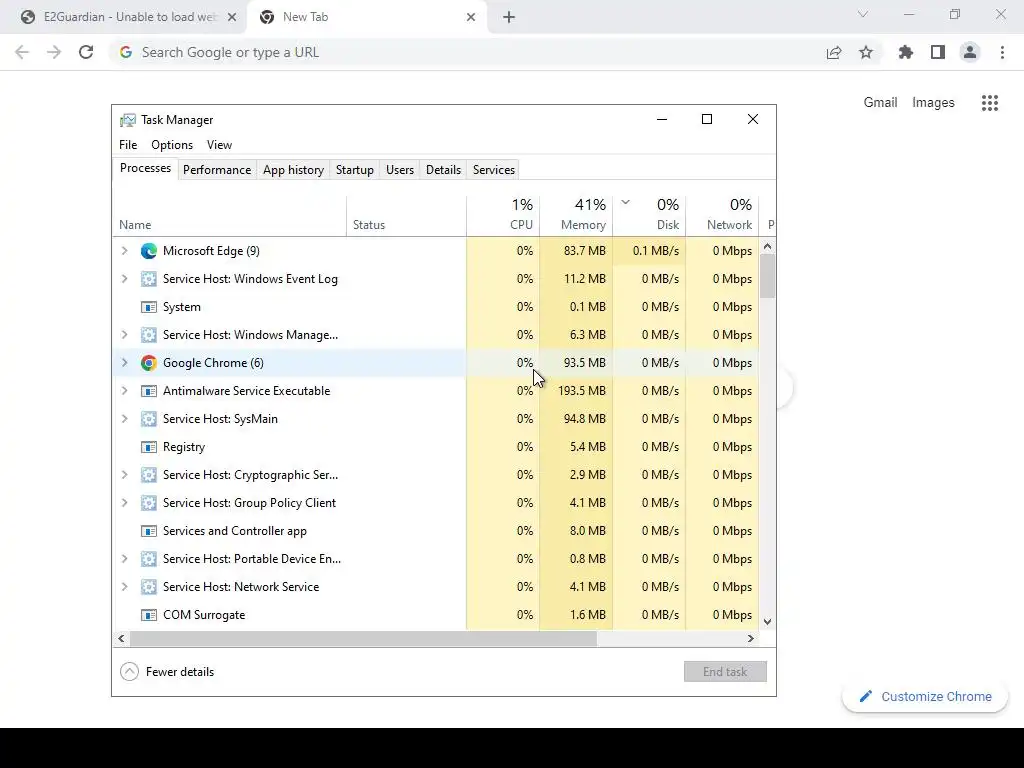Click the COM Surrogate process icon
This screenshot has width=1024, height=768.
pos(149,615)
